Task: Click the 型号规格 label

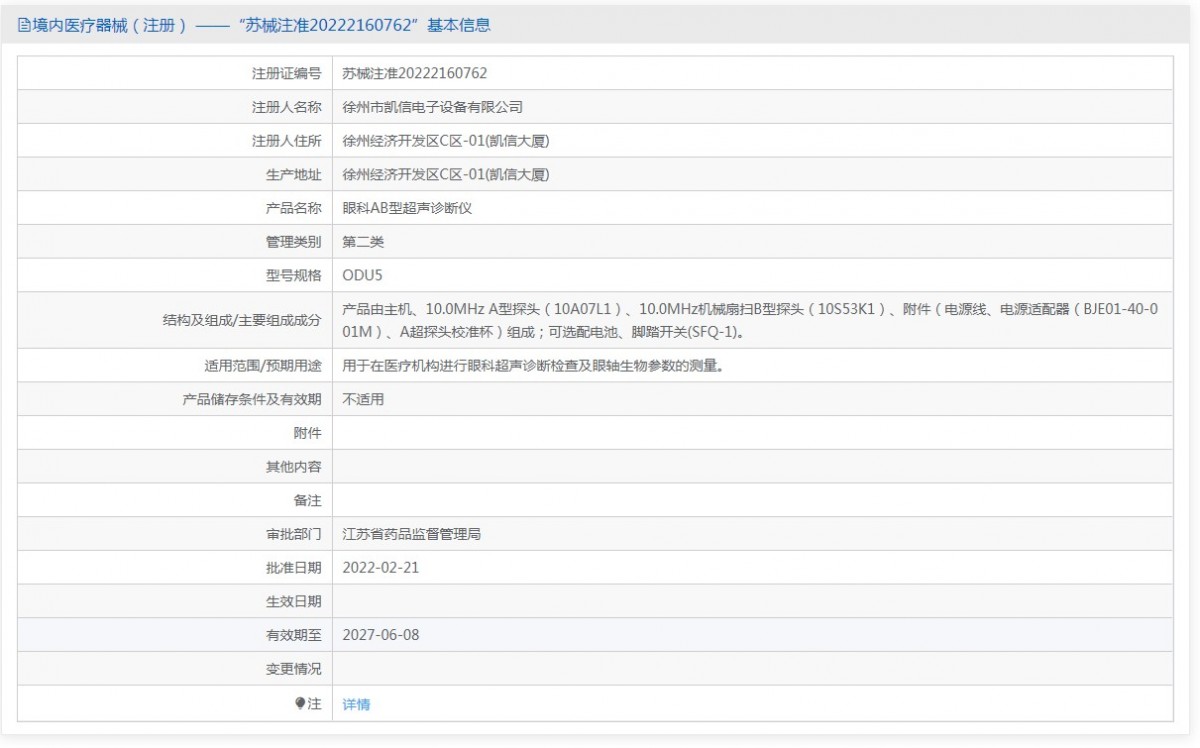Action: (294, 275)
